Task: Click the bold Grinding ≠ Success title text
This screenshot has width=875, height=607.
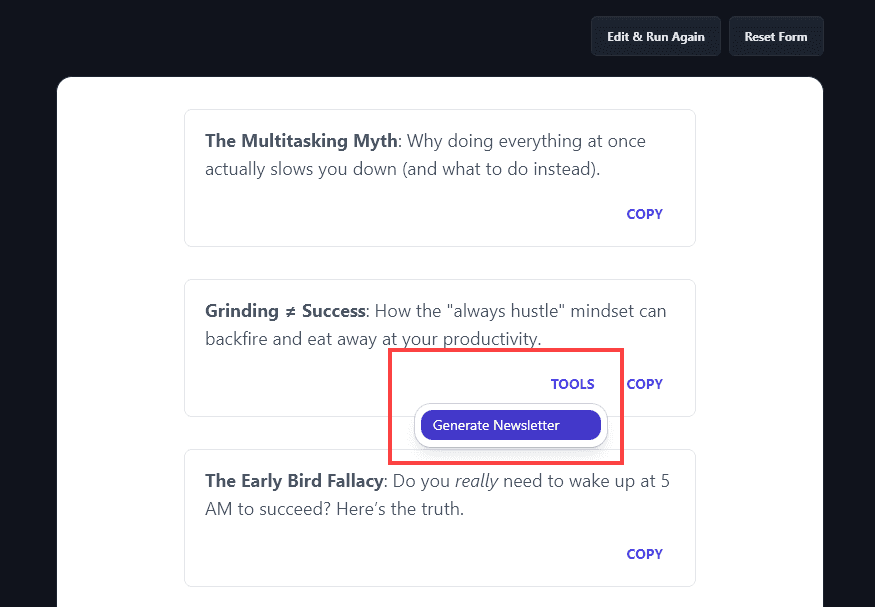Action: pos(285,311)
